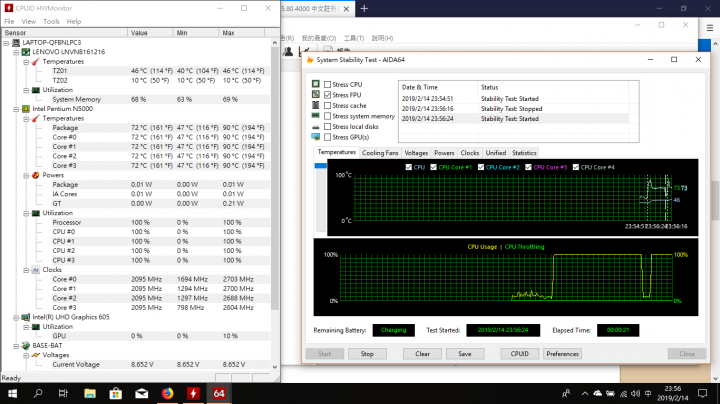Collapse the Intel Pentium N5000 node
Image resolution: width=720 pixels, height=404 pixels.
point(16,109)
